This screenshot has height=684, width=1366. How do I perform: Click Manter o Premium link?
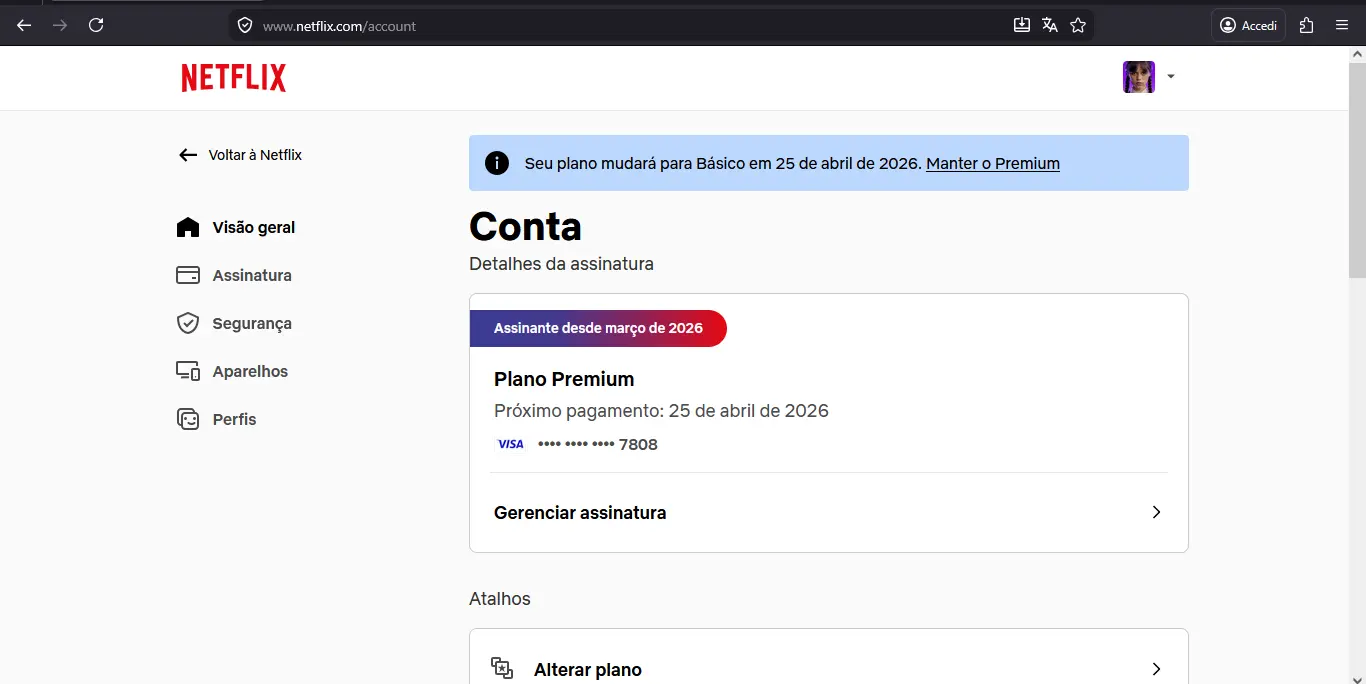[993, 163]
